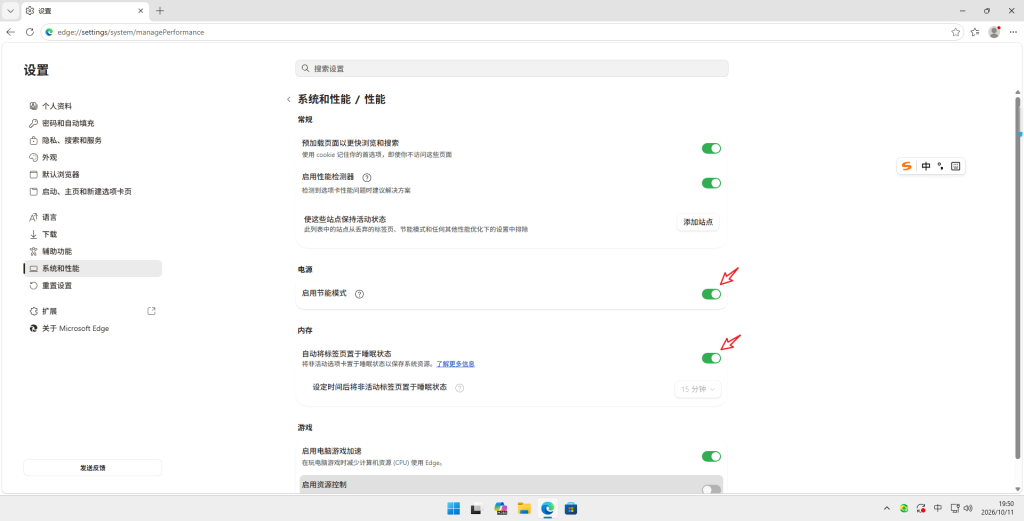Open network status tray icon
The image size is (1024, 521).
tap(955, 508)
